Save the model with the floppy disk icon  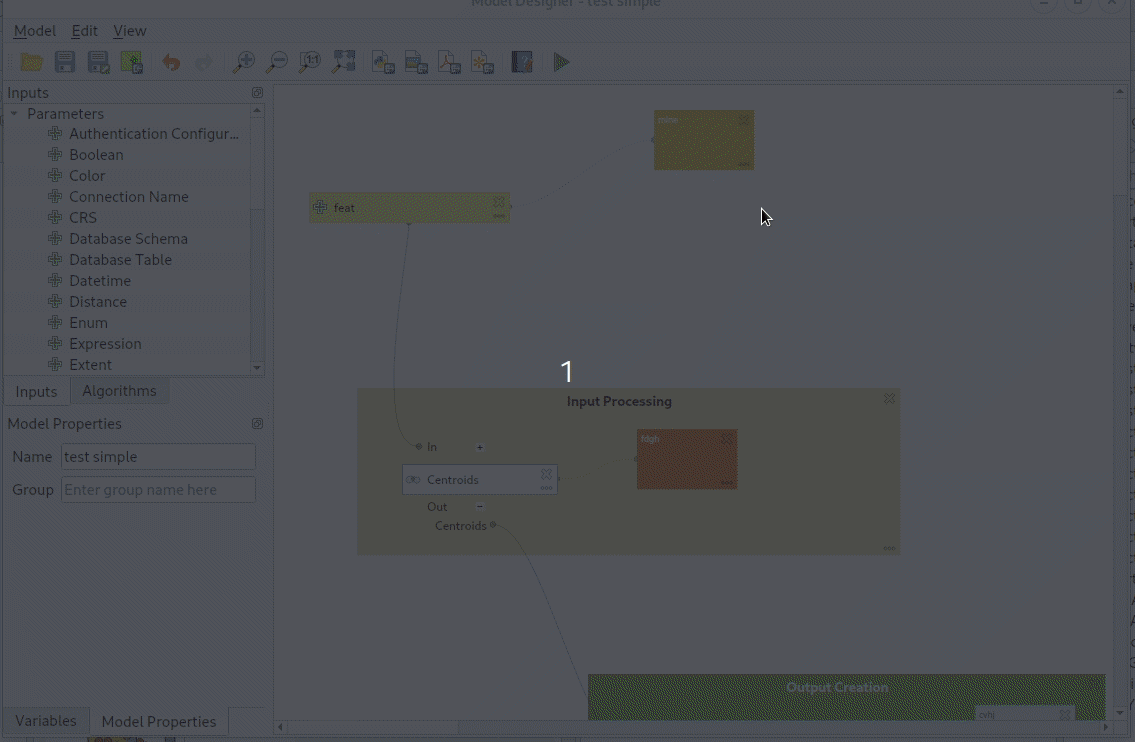[65, 62]
